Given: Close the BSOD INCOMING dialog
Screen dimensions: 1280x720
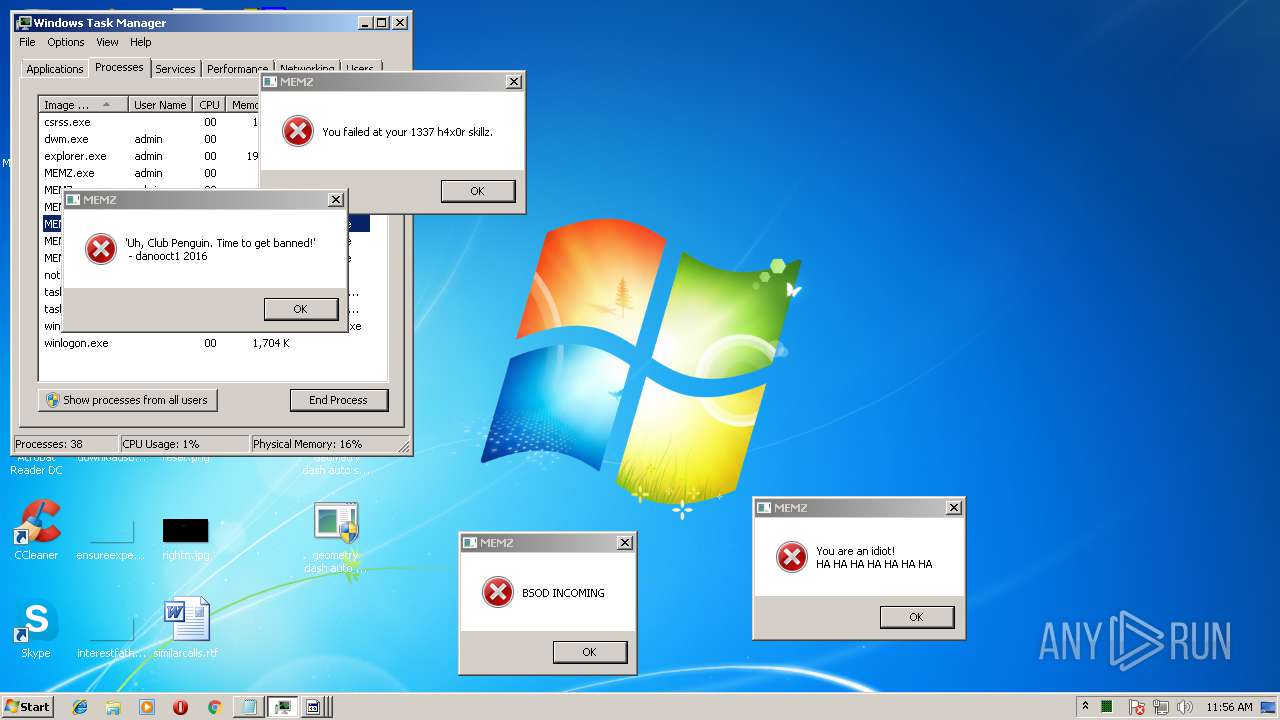Looking at the screenshot, I should click(624, 543).
